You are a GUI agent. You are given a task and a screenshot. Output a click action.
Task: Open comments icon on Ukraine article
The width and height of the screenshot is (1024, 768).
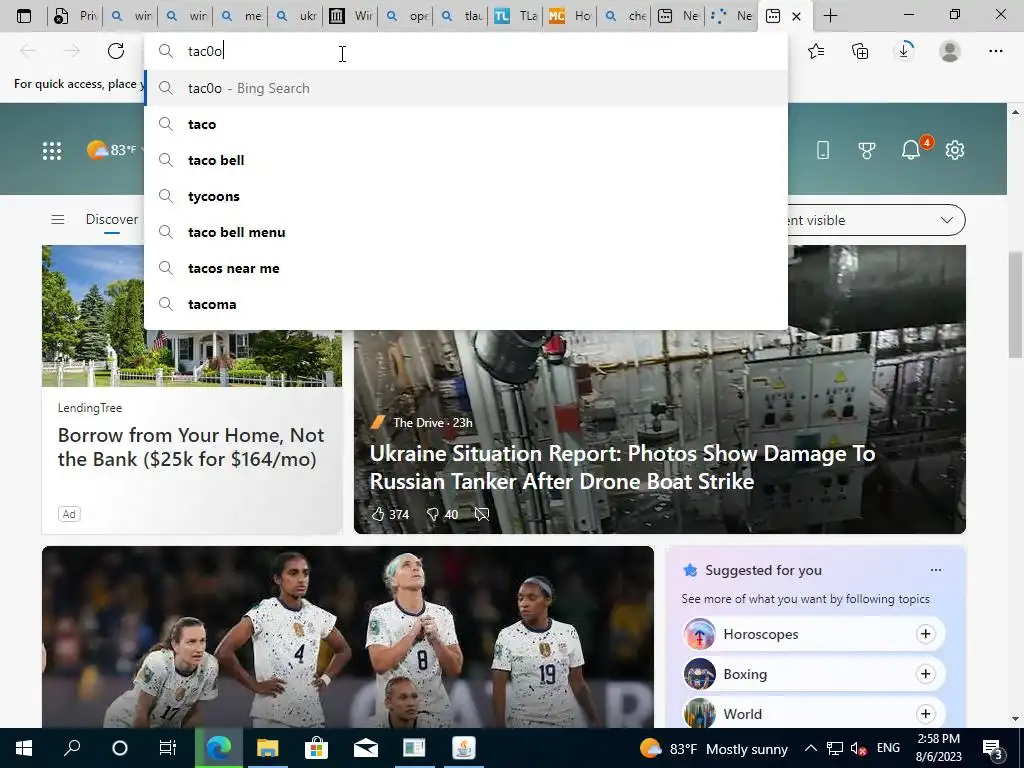tap(482, 514)
